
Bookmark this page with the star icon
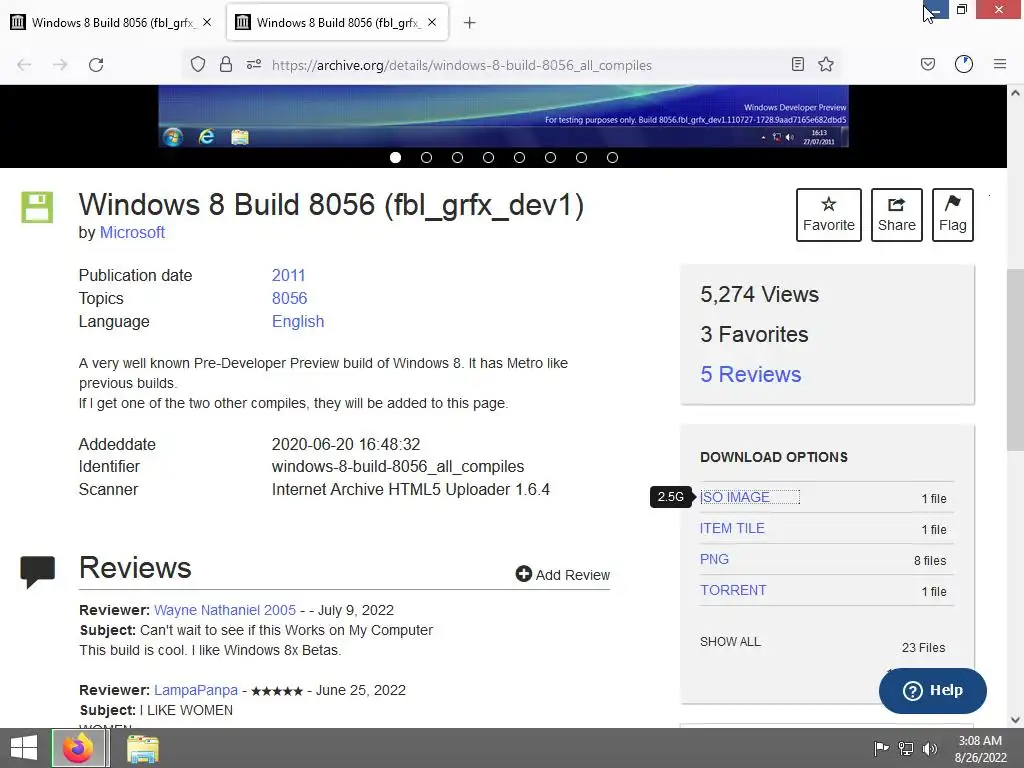pos(826,64)
